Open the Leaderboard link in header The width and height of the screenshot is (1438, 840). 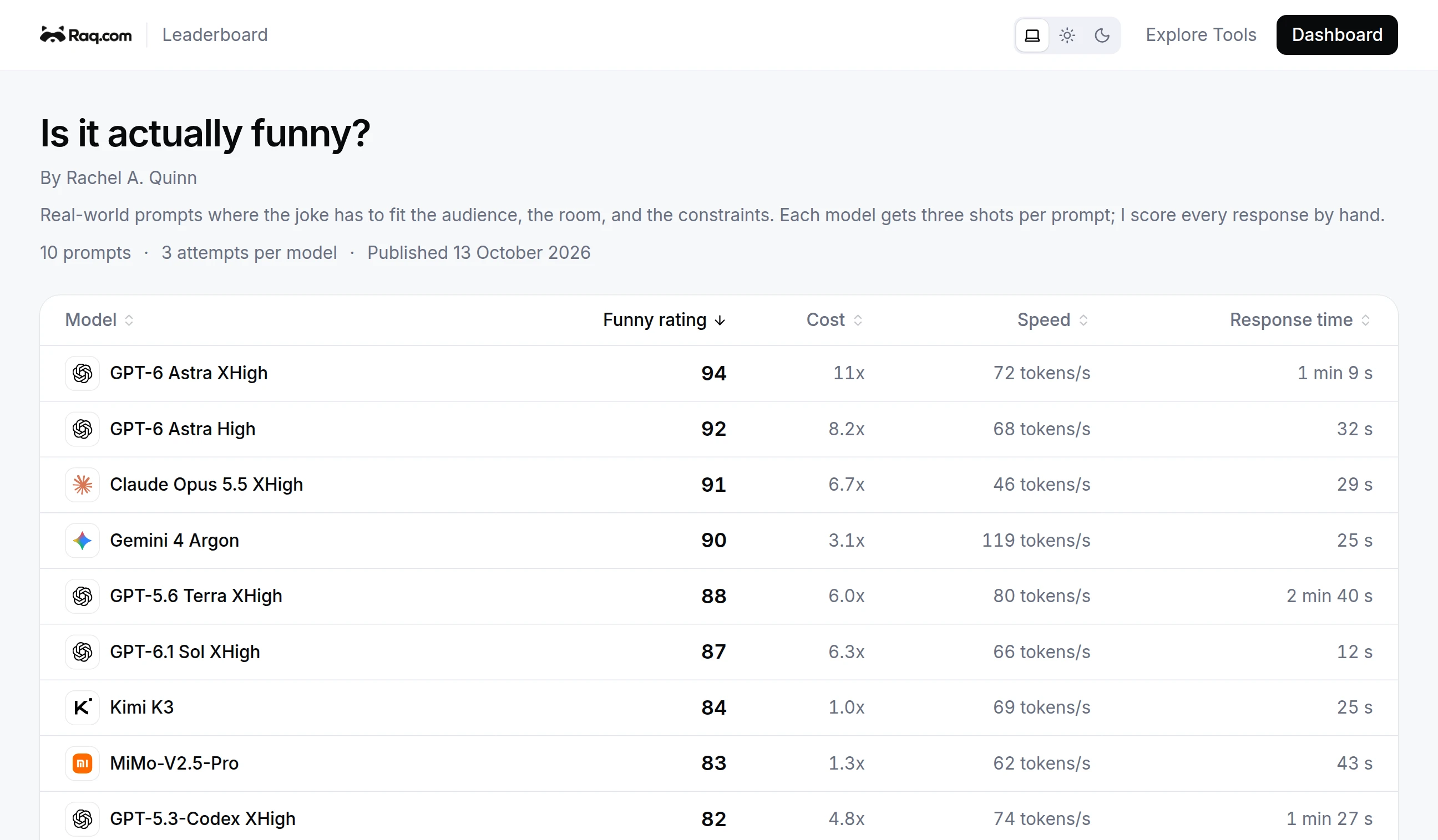tap(215, 35)
